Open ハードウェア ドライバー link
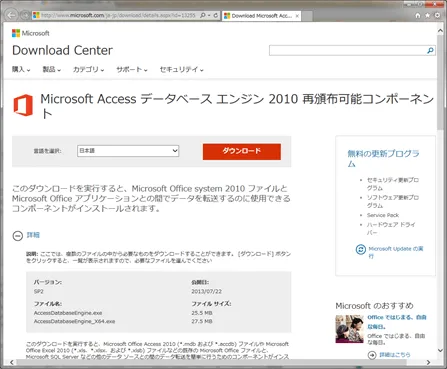447x369 pixels. pos(391,228)
